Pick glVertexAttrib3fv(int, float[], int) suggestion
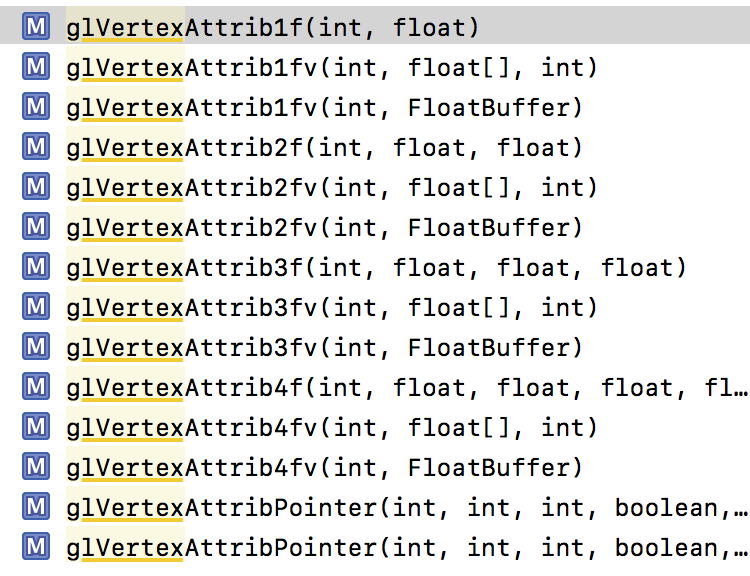The width and height of the screenshot is (750, 576). [331, 308]
